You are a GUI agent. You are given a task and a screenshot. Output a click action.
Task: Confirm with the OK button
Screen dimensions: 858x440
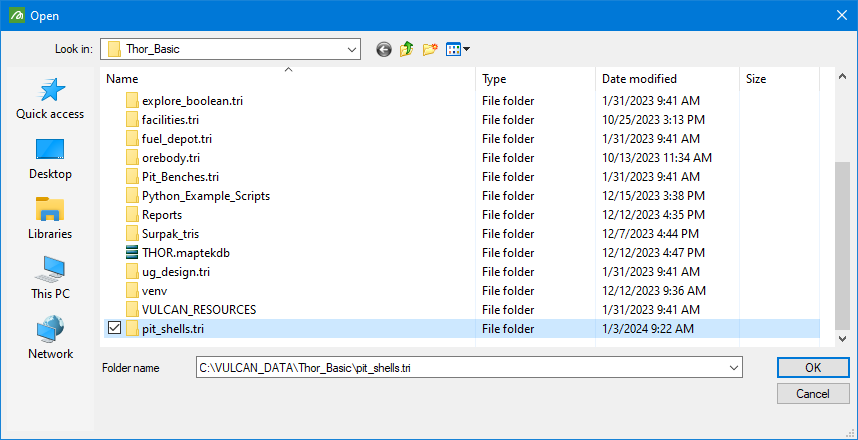813,368
